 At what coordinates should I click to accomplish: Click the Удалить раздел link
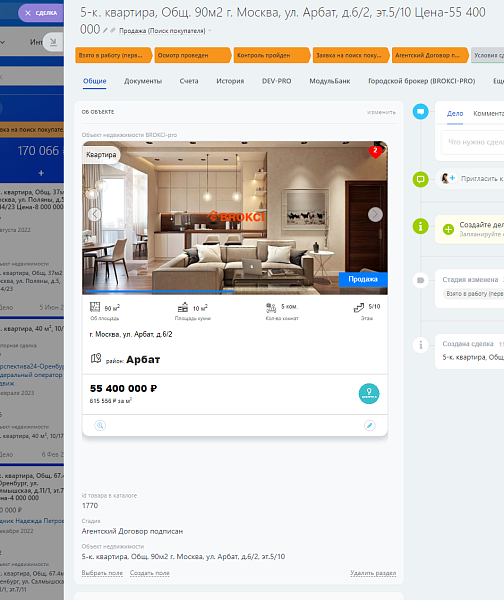coord(373,573)
